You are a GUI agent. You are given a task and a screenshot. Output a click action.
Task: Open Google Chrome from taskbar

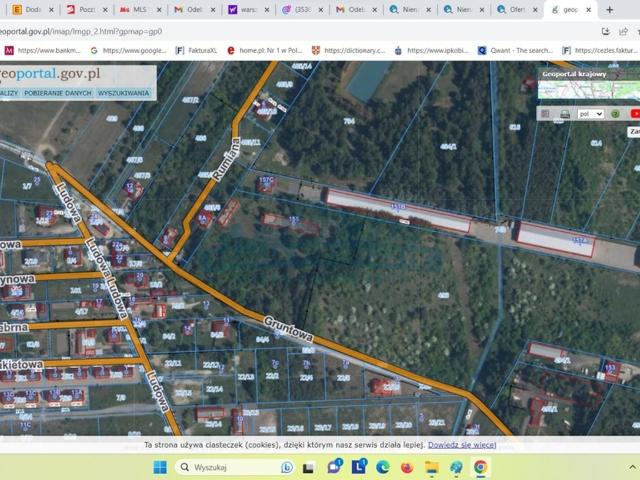point(481,467)
